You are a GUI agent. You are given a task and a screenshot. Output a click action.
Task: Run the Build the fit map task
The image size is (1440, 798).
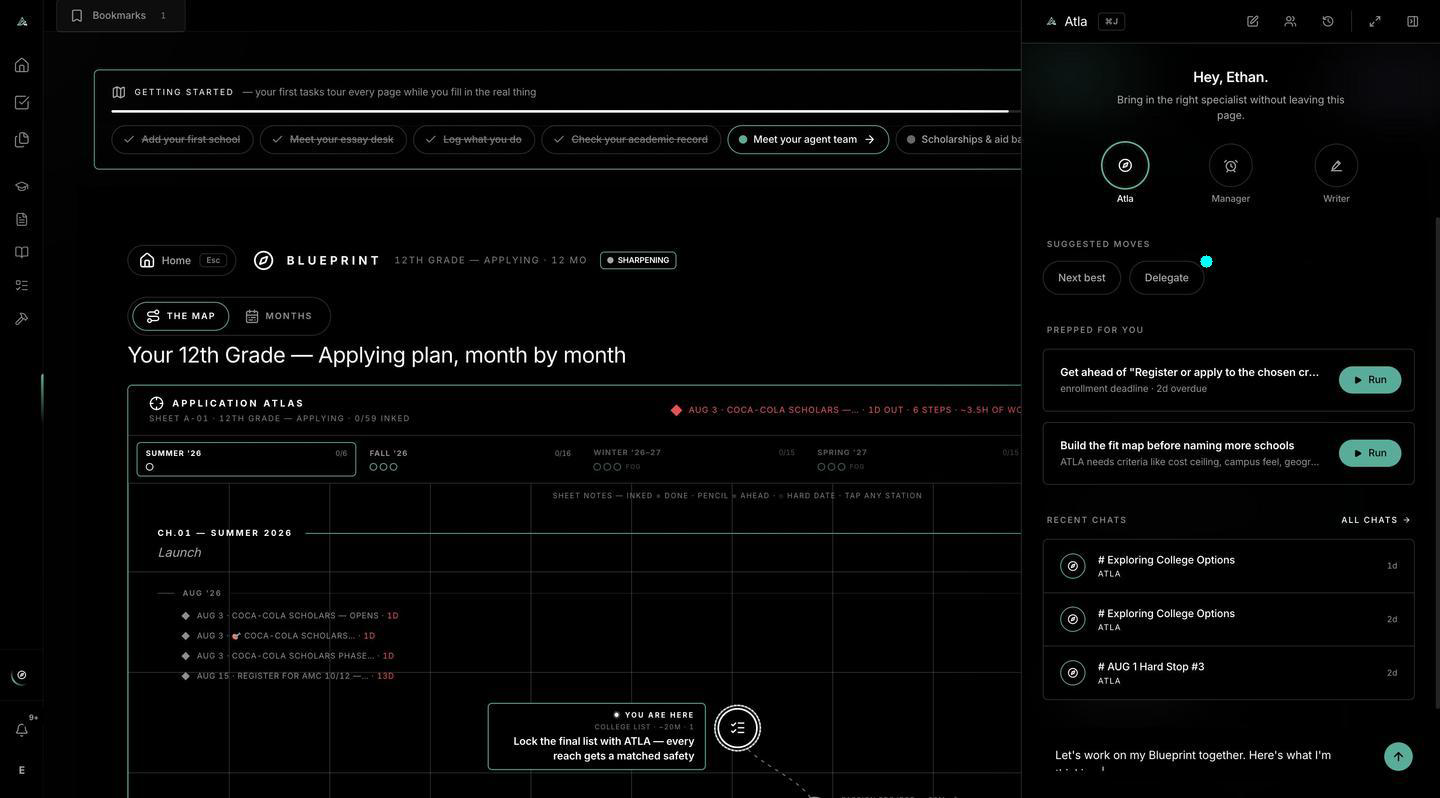point(1370,454)
